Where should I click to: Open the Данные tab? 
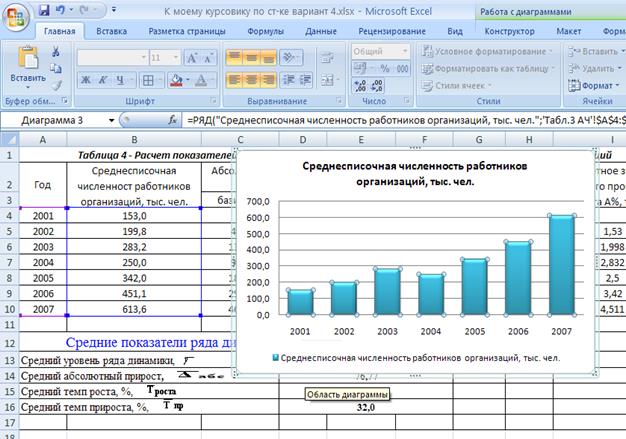[321, 31]
